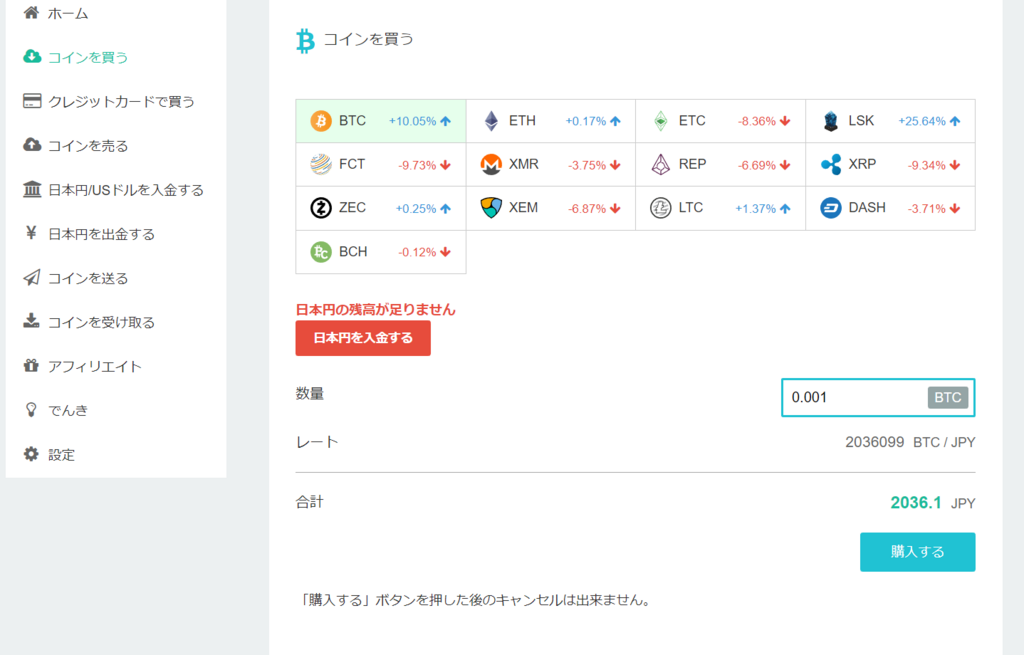Click the Ethereum ETH diamond icon
The width and height of the screenshot is (1024, 655).
point(491,121)
